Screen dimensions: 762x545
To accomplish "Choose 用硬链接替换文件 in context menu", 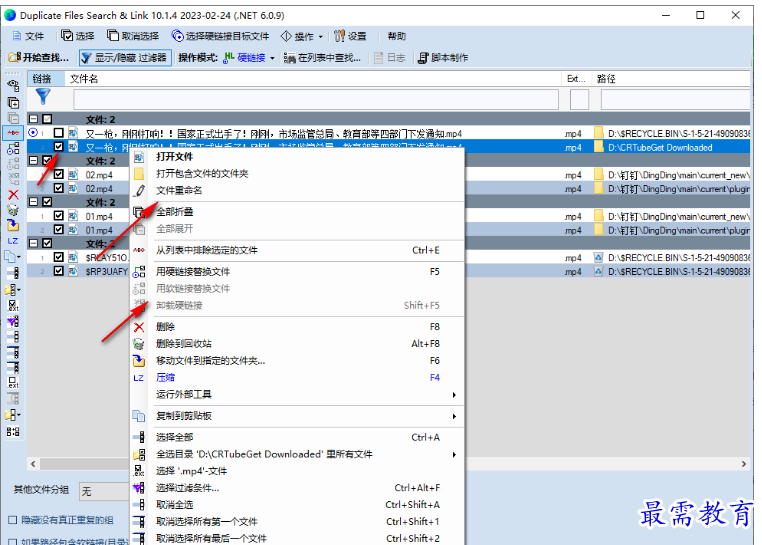I will pos(297,272).
